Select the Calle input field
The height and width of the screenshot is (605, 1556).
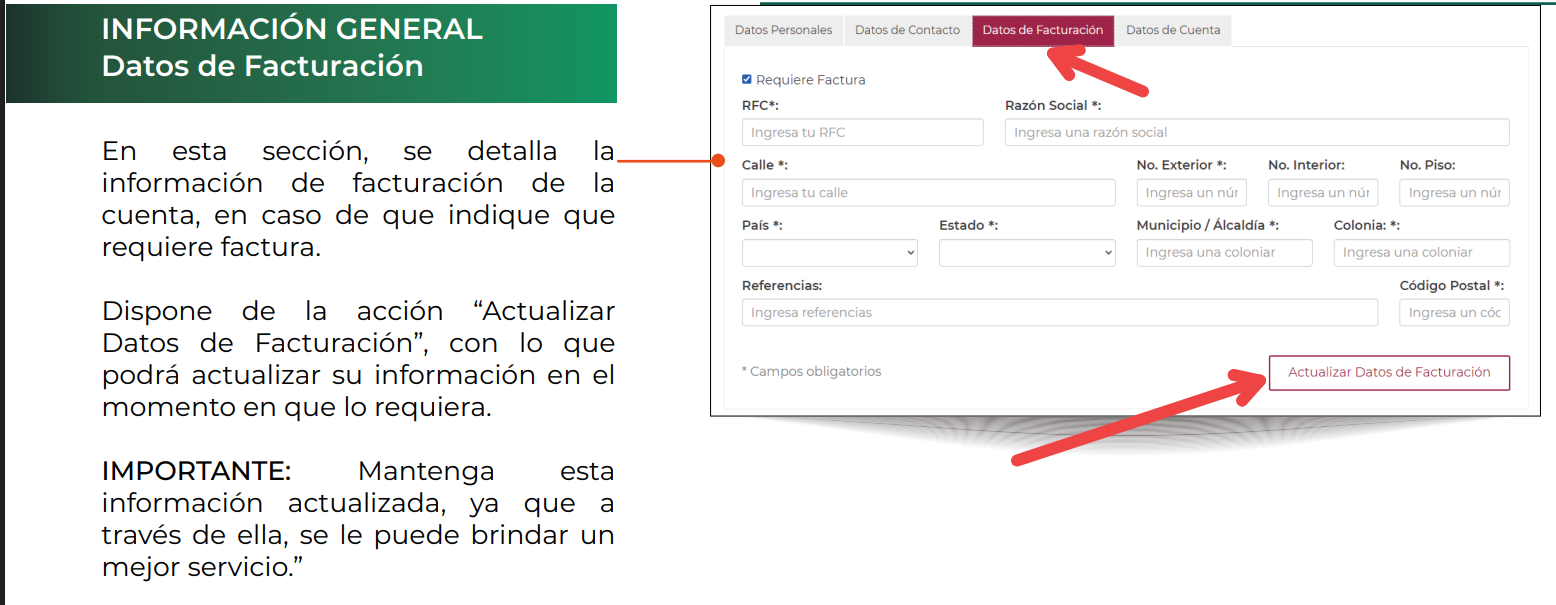tap(929, 193)
